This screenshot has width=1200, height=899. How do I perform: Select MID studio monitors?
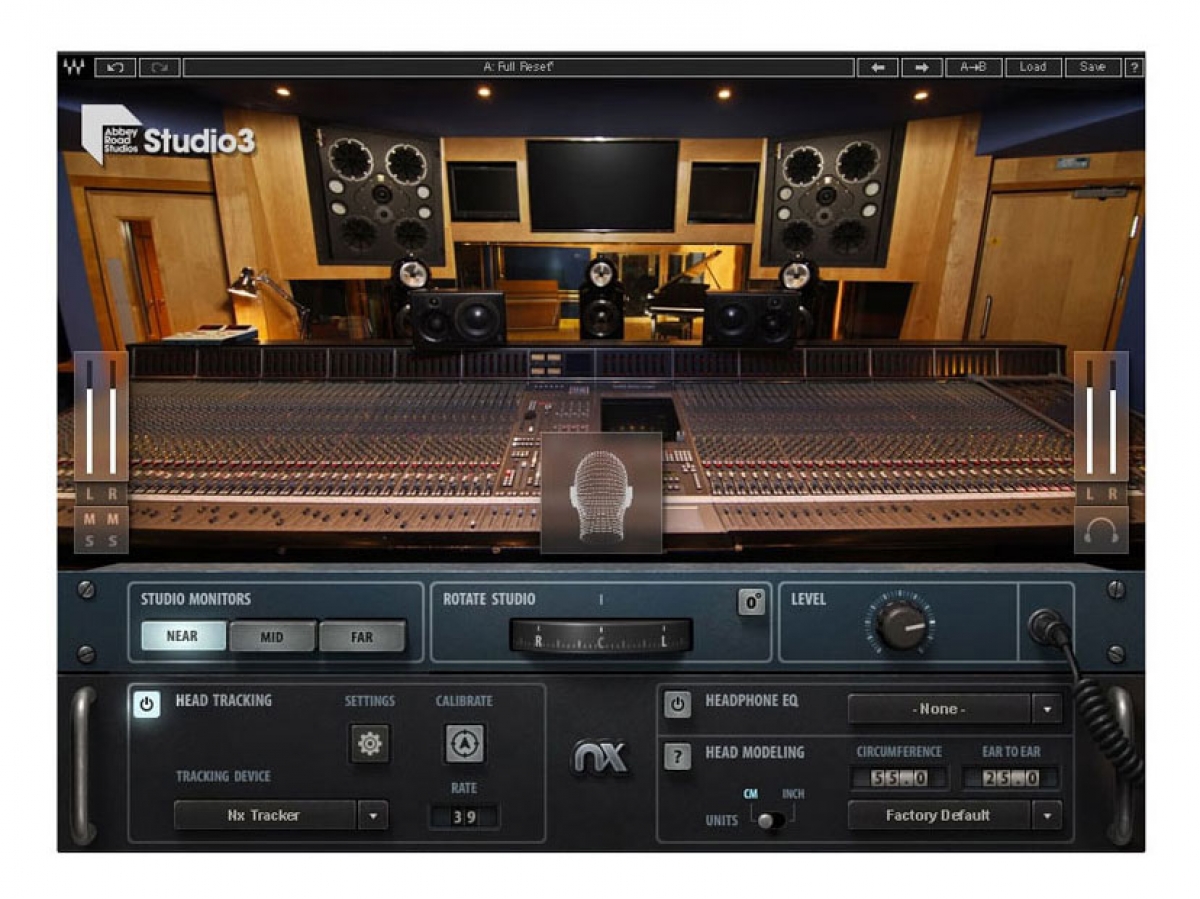(x=272, y=636)
